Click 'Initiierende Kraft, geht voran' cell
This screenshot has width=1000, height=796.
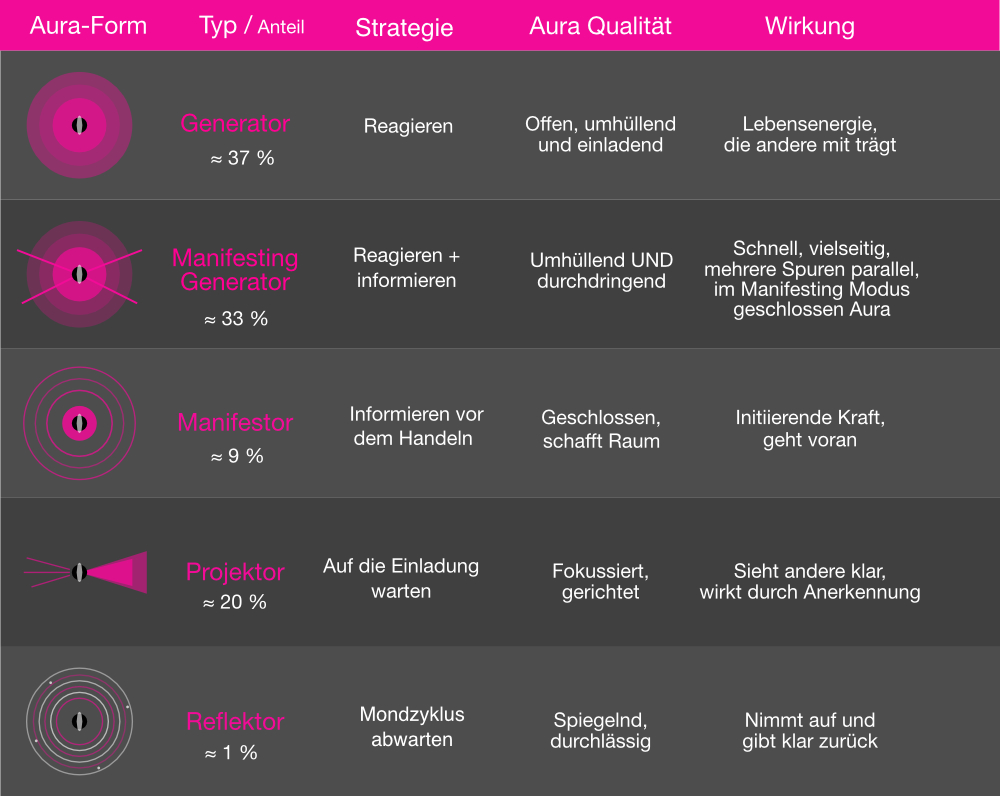(810, 429)
